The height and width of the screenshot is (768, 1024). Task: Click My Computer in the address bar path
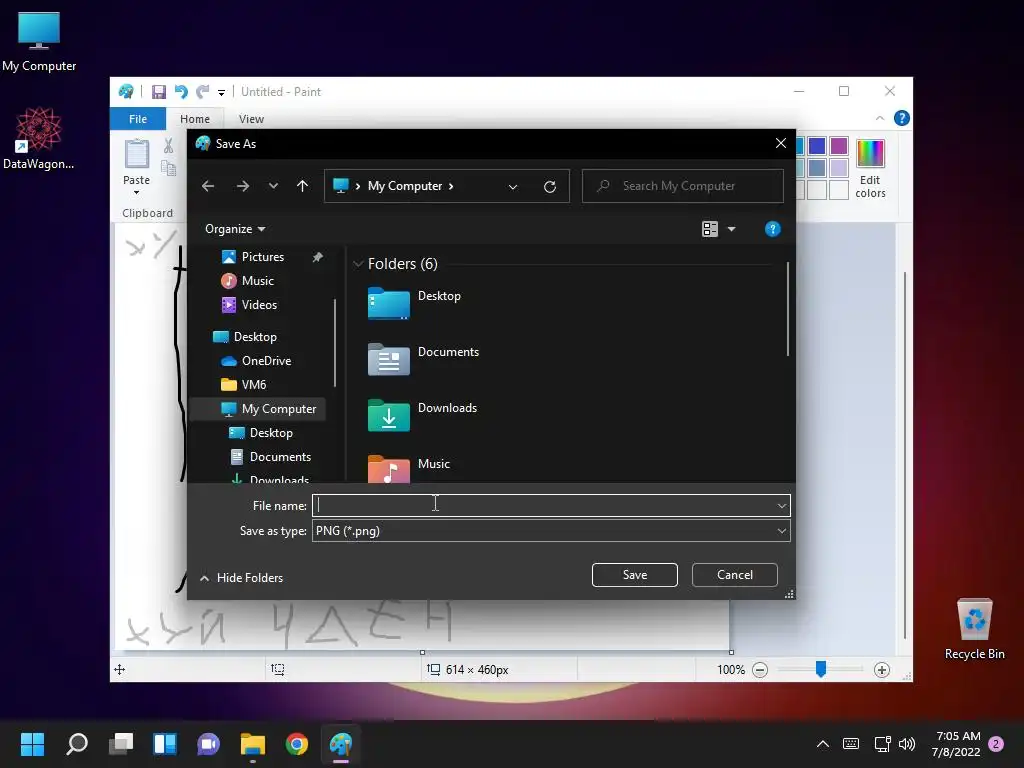pos(405,186)
